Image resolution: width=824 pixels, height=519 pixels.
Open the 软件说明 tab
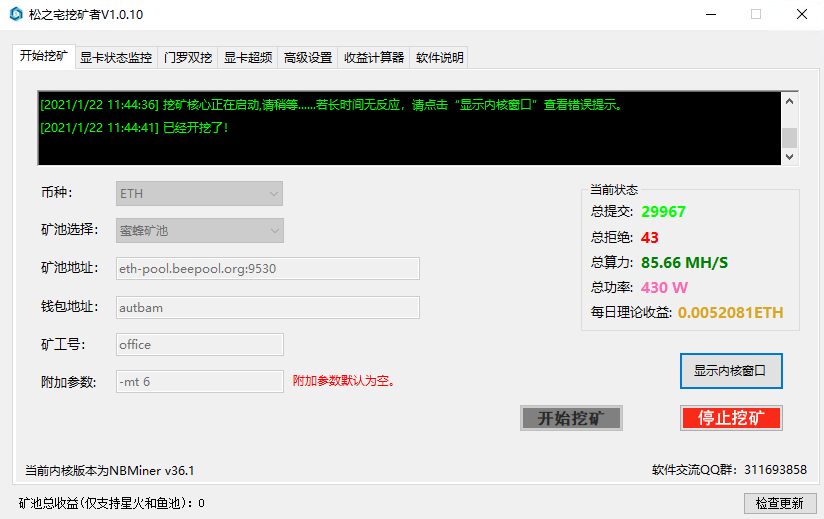point(439,57)
